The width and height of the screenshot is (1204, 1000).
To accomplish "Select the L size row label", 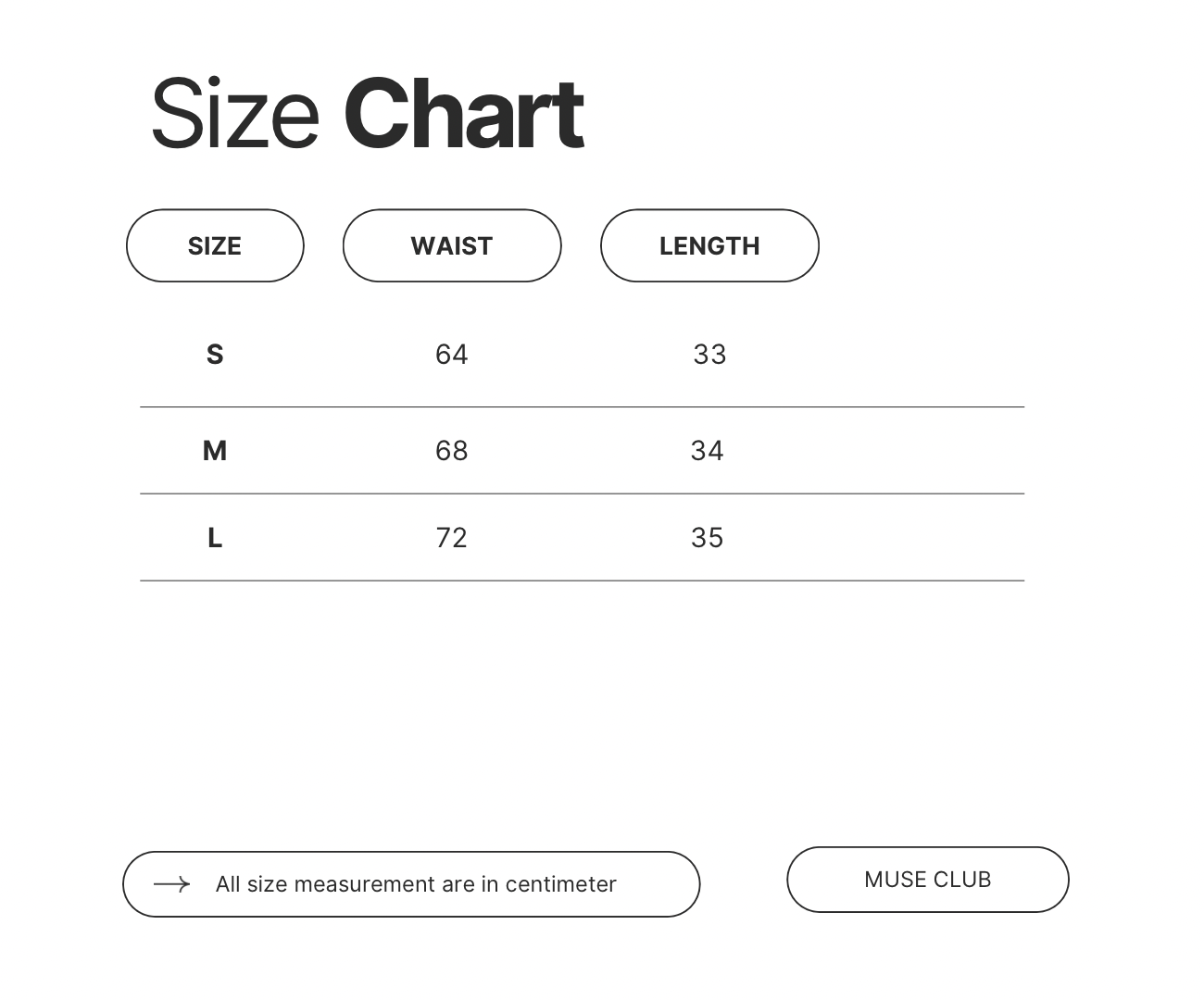I will point(215,538).
